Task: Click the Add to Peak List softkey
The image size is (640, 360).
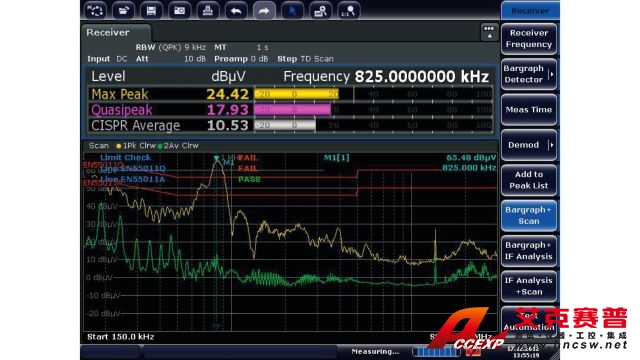Action: [x=529, y=180]
